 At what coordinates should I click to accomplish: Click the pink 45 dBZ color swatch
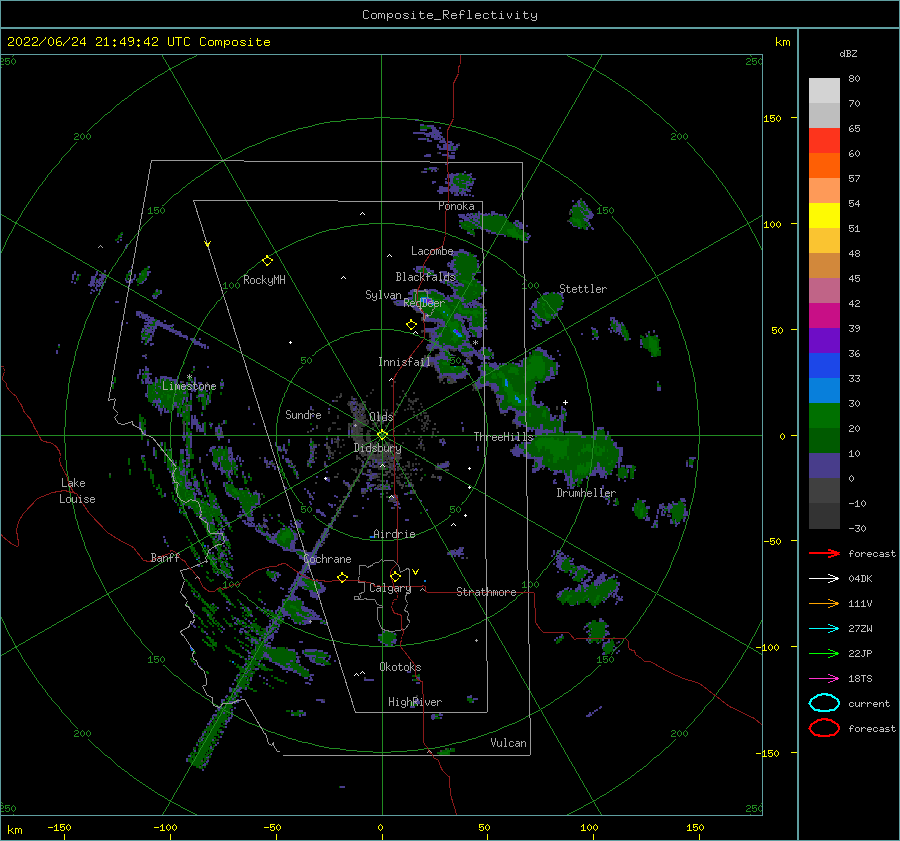824,290
